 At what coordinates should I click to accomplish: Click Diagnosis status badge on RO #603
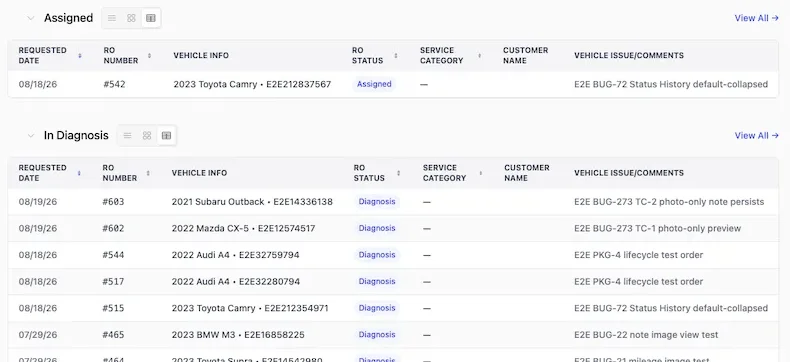377,201
